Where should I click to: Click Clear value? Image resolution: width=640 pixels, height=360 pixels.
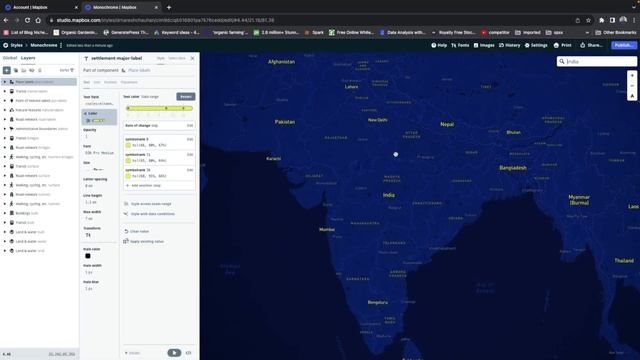click(x=137, y=231)
